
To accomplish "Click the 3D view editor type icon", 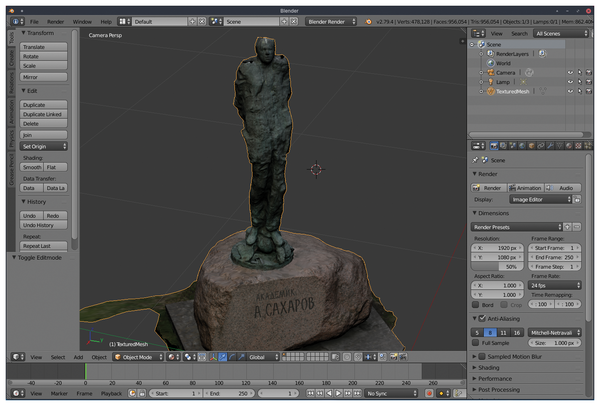I will click(x=17, y=357).
